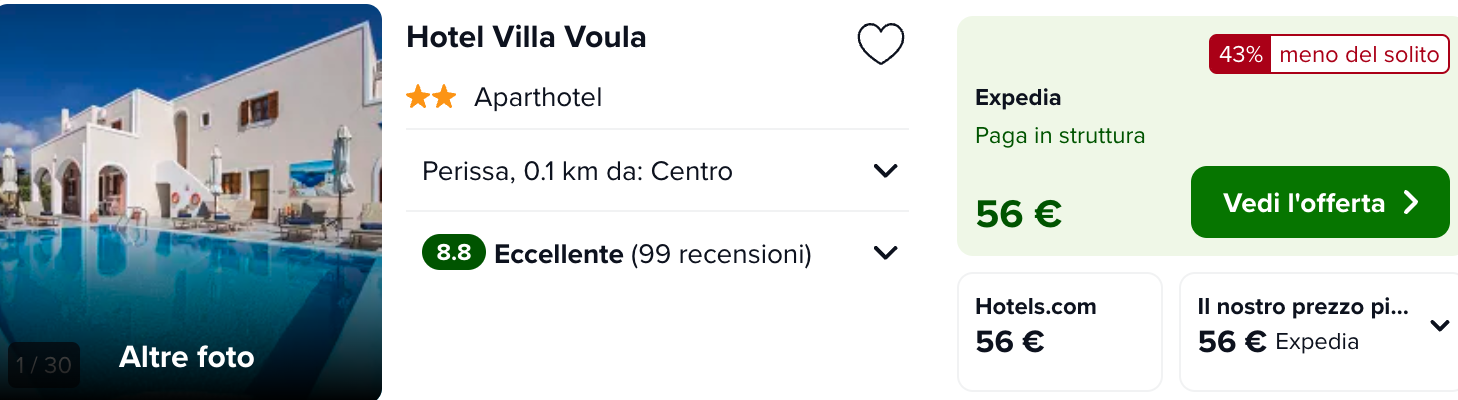
Task: Click Vedi l'offerta green button
Action: point(1320,202)
